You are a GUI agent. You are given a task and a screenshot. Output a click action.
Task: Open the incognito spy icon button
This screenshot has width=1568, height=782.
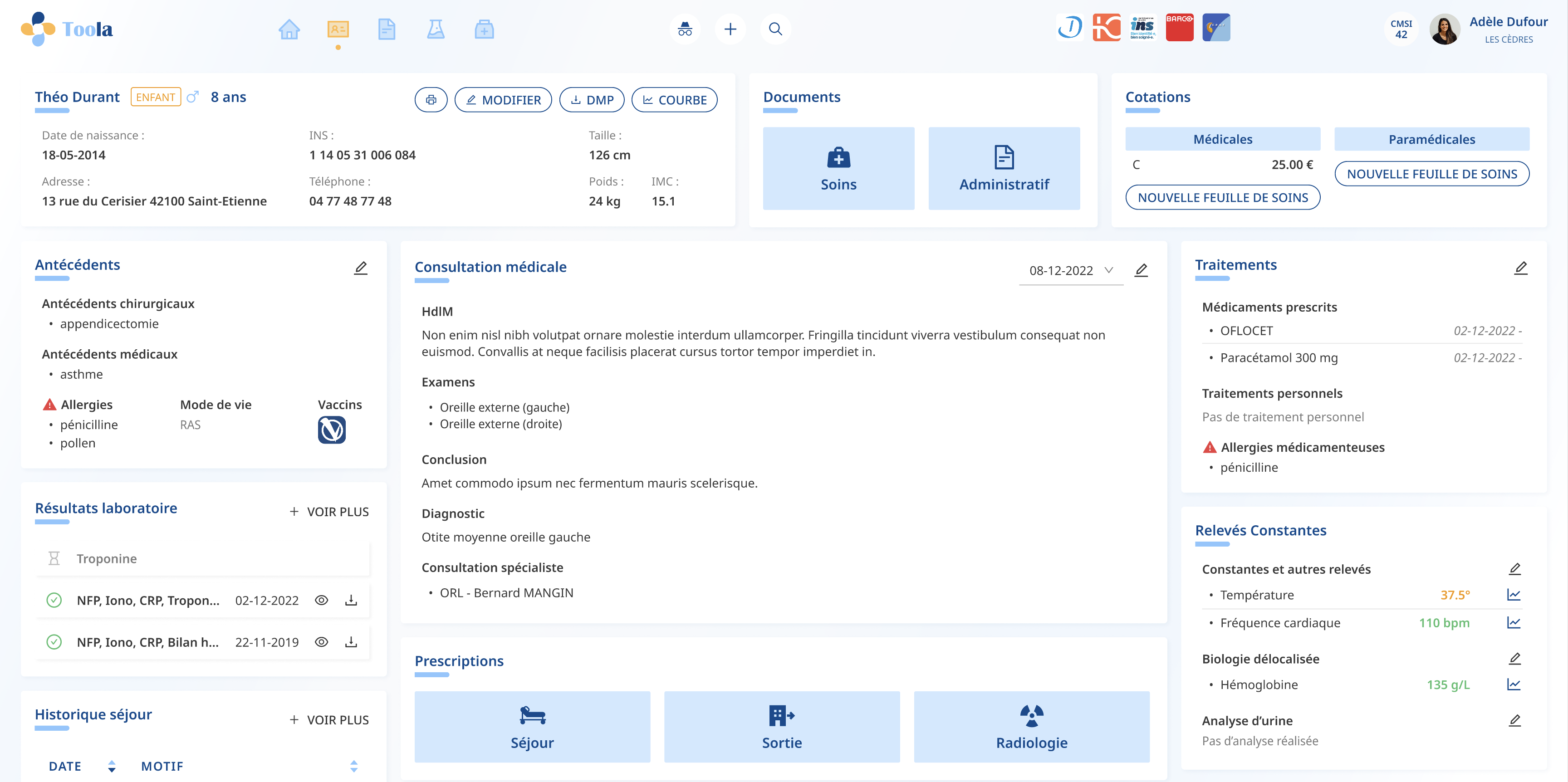685,29
